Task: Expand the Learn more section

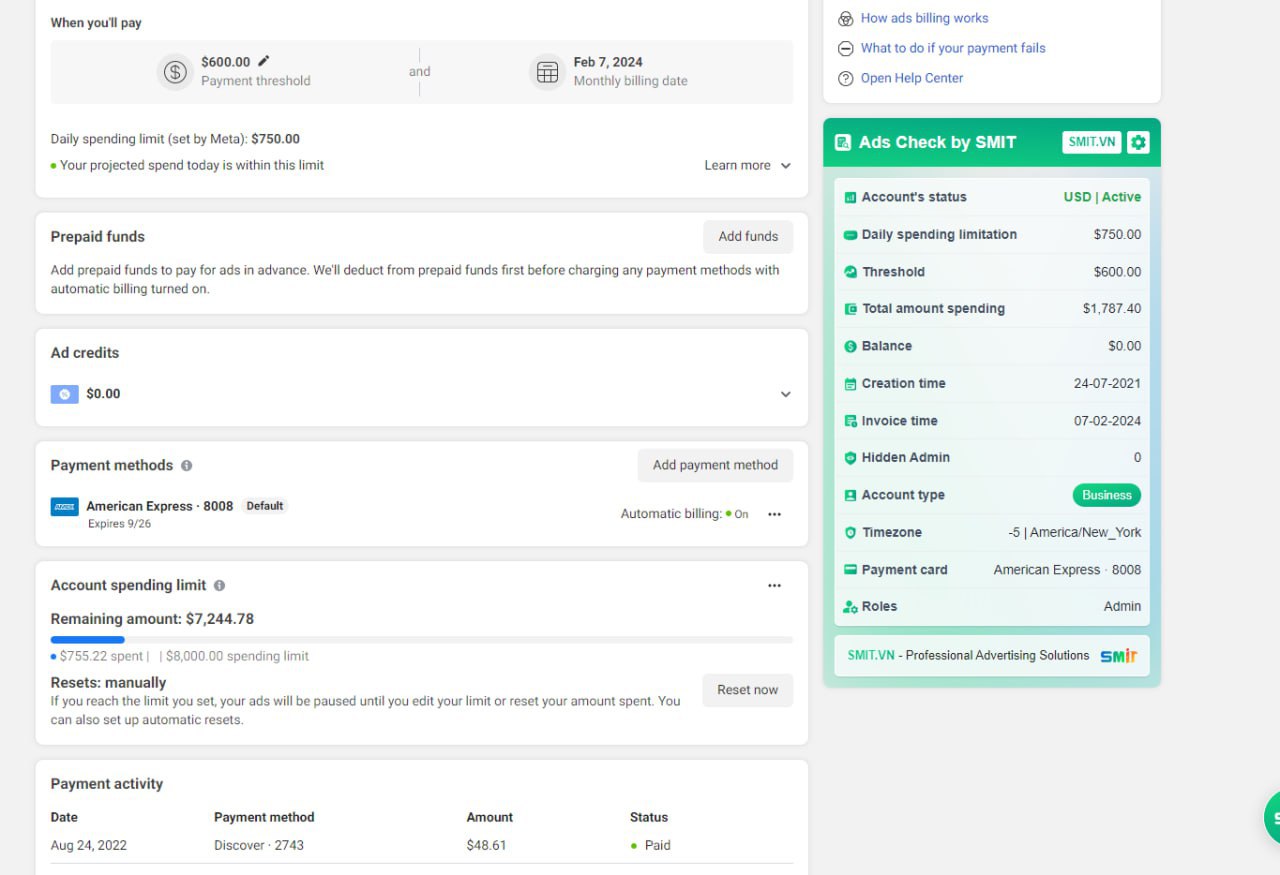Action: coord(747,166)
